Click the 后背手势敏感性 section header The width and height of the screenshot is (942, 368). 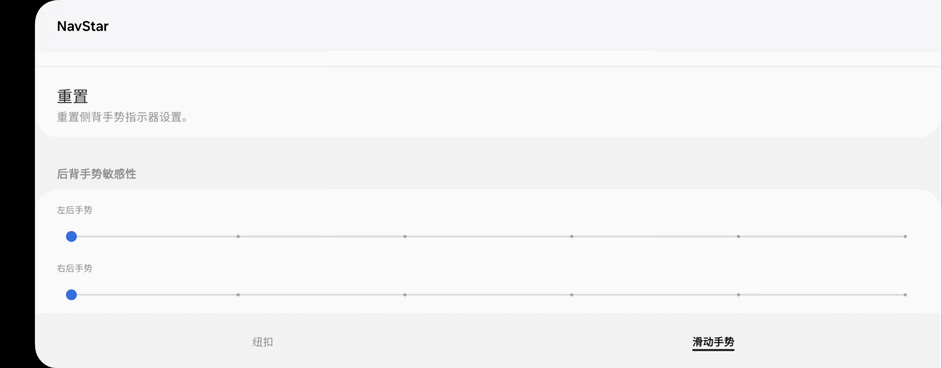point(97,175)
